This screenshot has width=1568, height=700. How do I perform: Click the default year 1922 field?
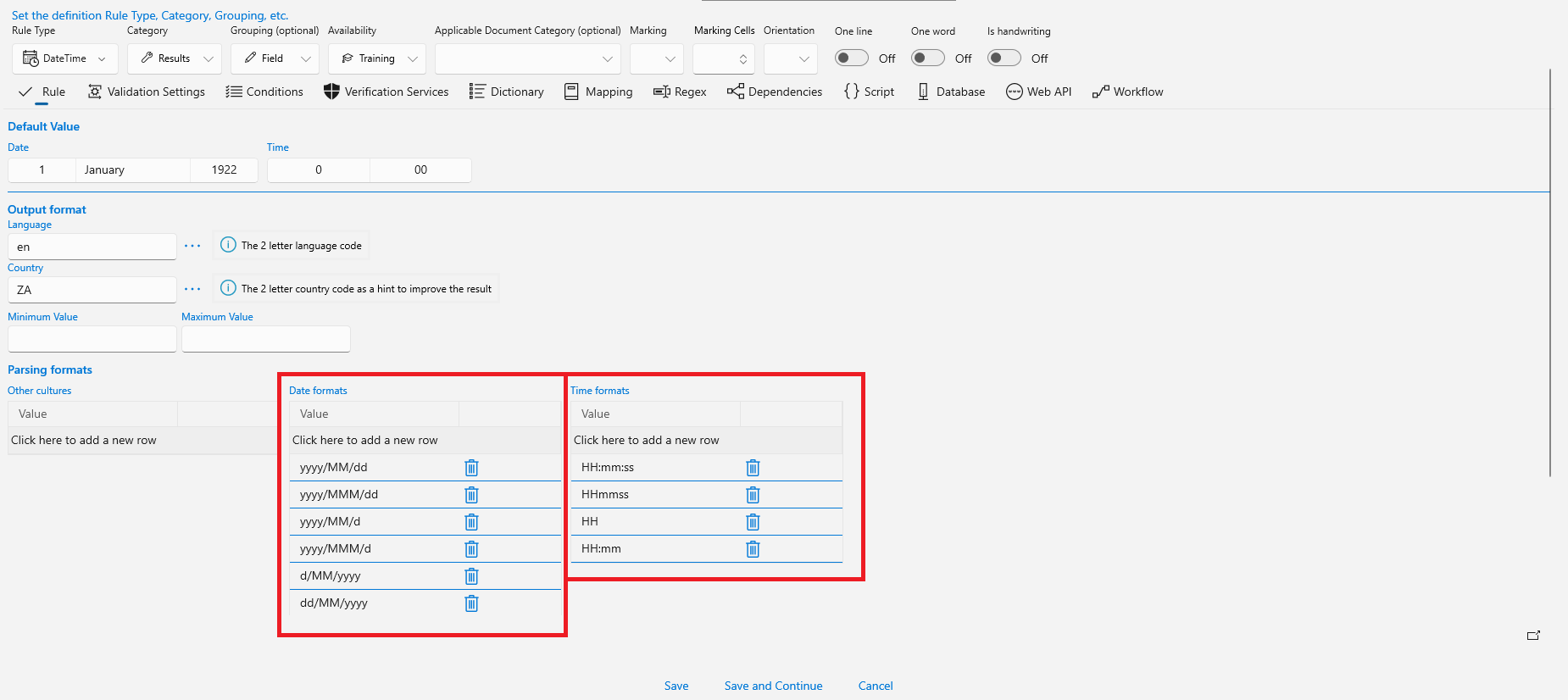[225, 169]
